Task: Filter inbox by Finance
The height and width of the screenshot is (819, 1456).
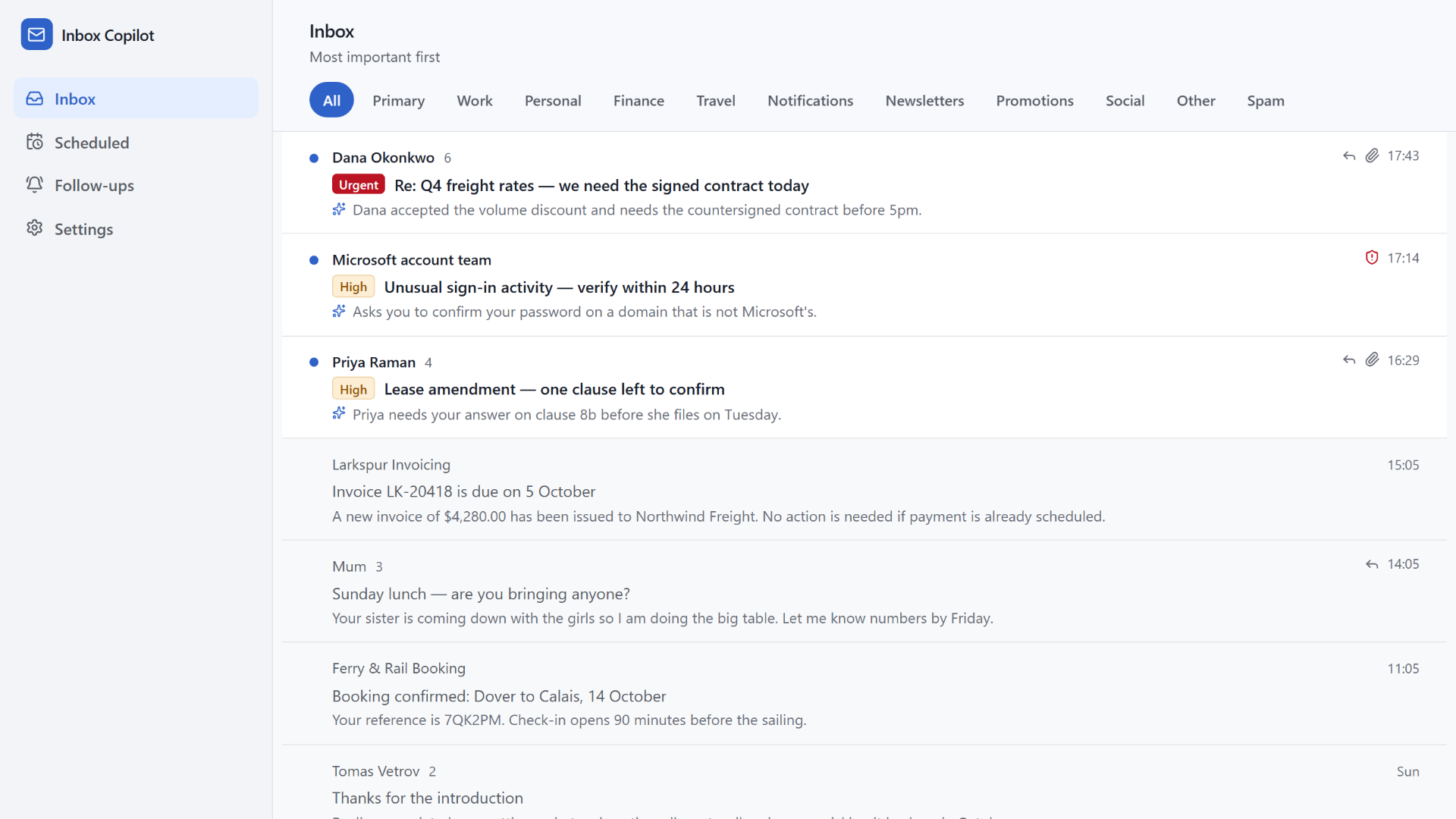Action: [639, 100]
